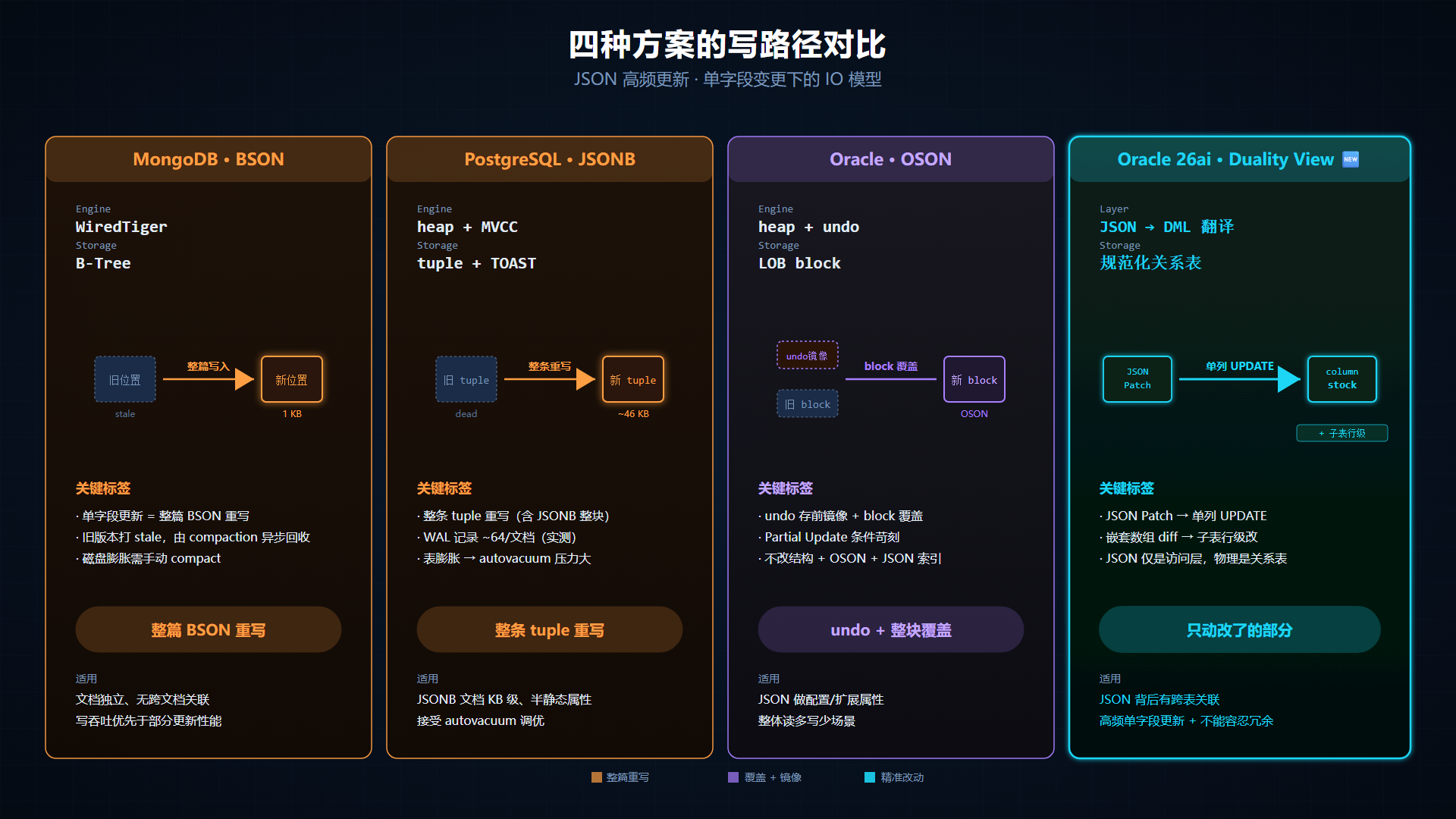
Task: Click the block 覆盖 arrow label
Action: click(x=891, y=366)
